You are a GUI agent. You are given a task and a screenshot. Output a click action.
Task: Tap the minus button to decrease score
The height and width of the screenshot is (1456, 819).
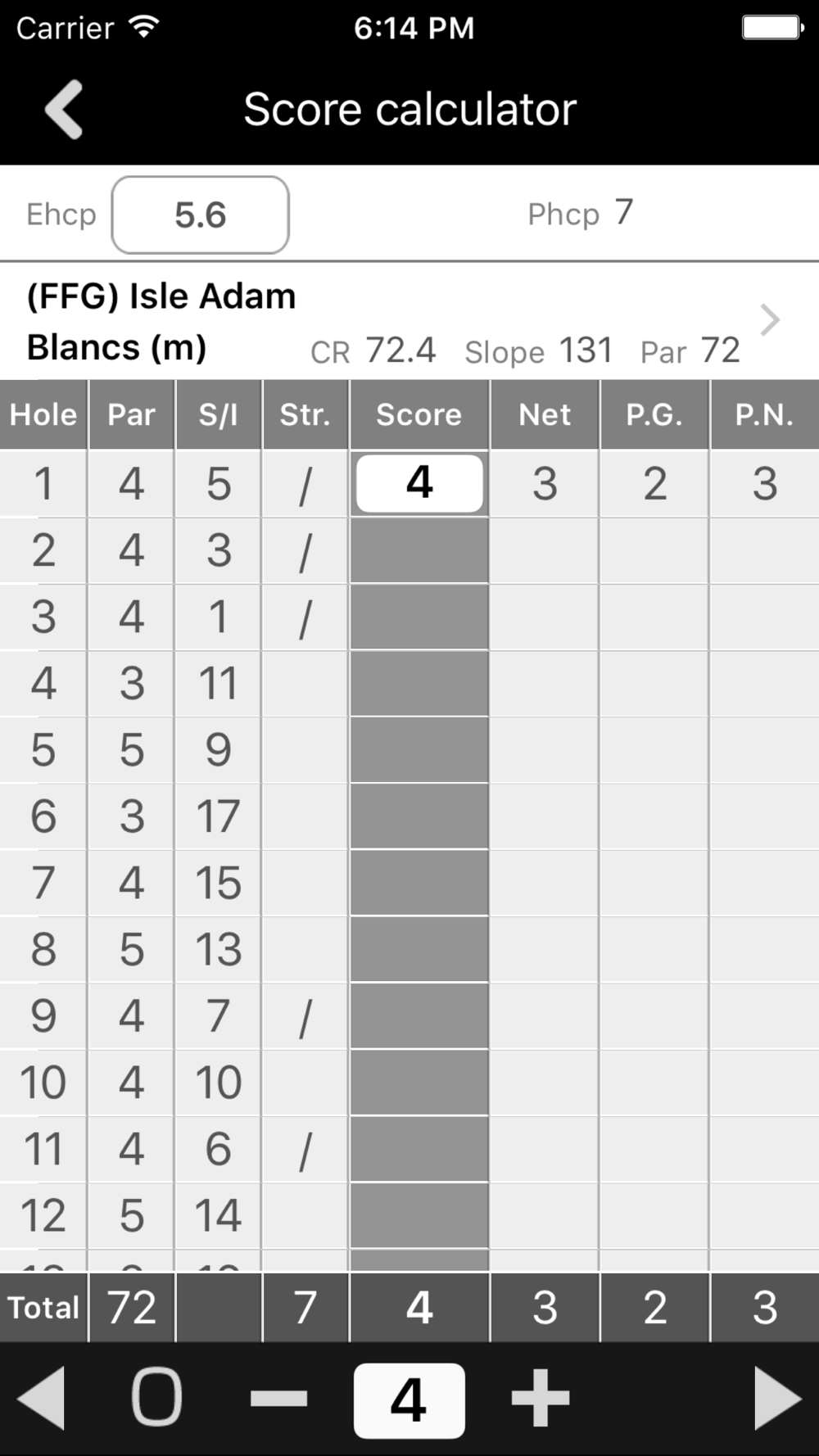pyautogui.click(x=278, y=1398)
